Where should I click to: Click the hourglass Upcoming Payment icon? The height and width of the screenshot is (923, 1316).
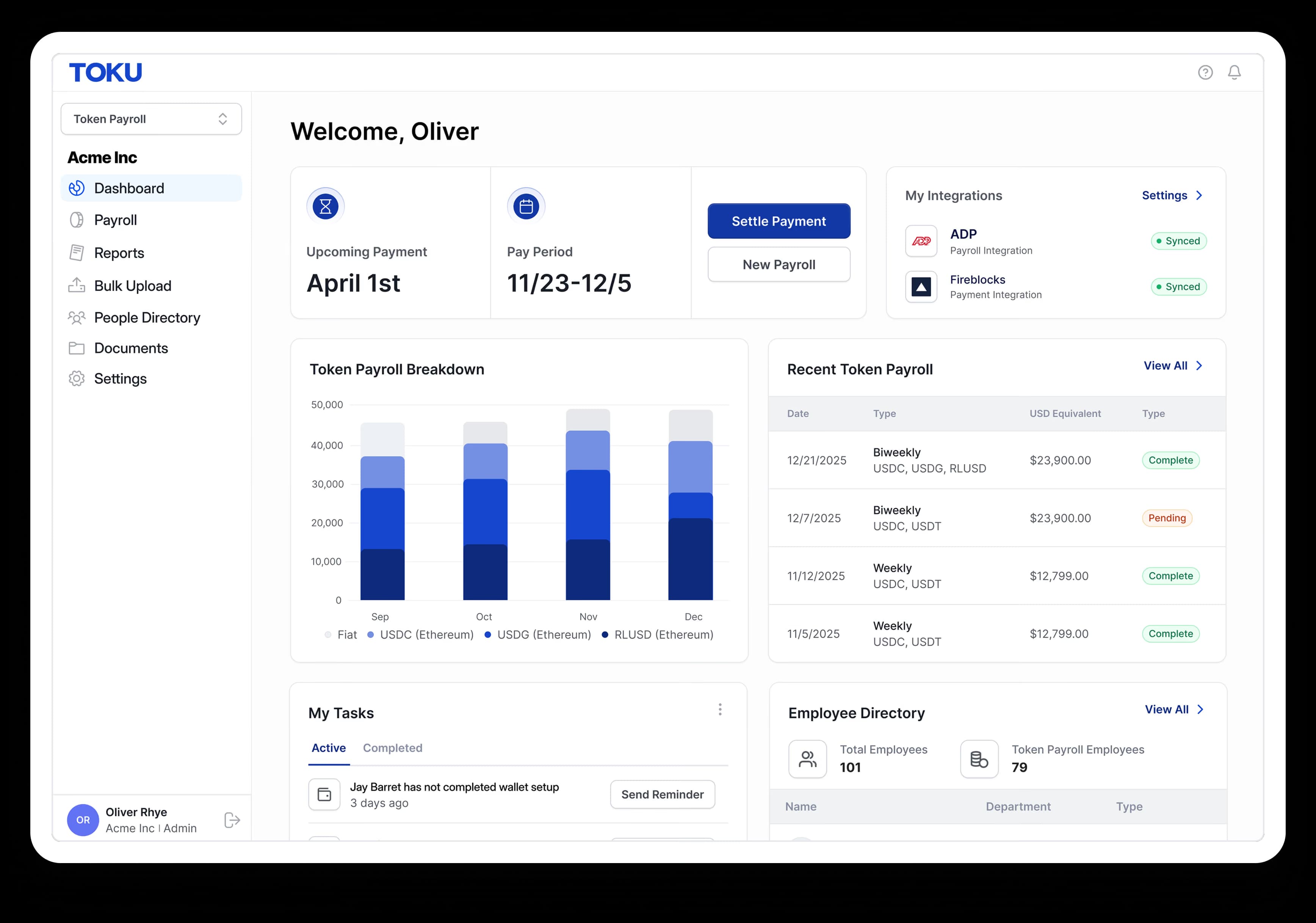click(x=326, y=206)
